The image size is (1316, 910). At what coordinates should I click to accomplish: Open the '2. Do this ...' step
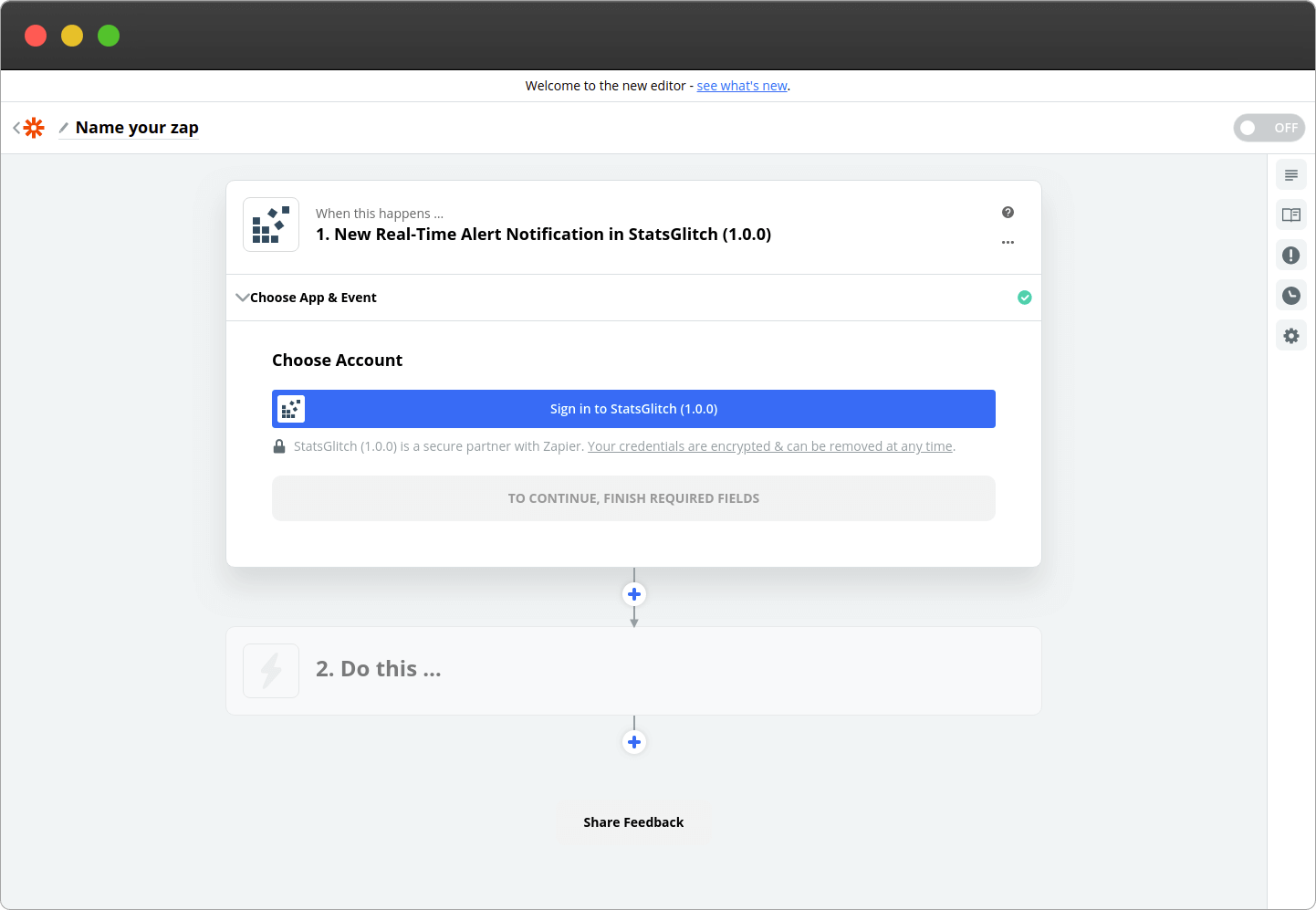[633, 671]
